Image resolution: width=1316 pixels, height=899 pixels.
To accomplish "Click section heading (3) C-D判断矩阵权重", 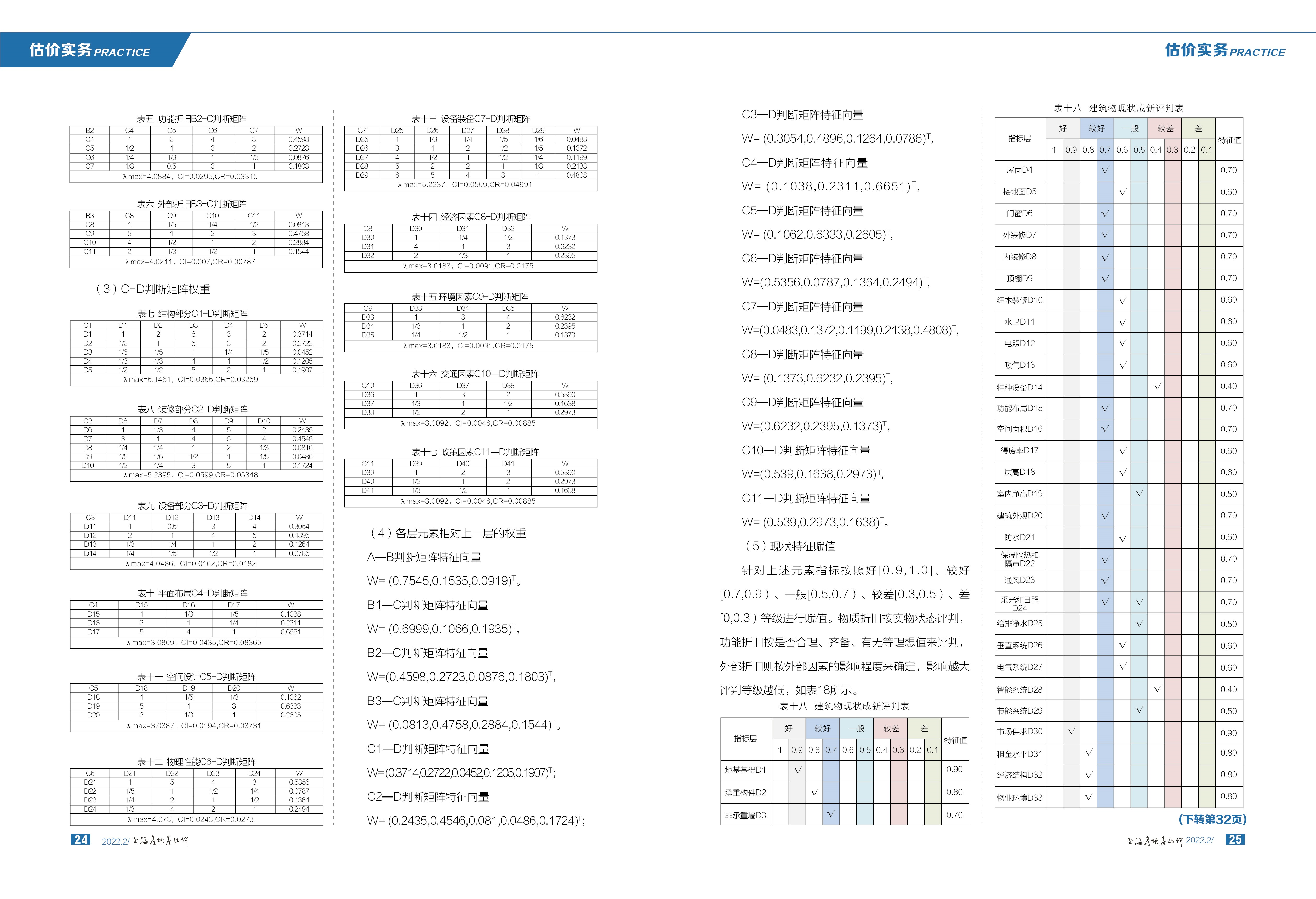I will [153, 289].
